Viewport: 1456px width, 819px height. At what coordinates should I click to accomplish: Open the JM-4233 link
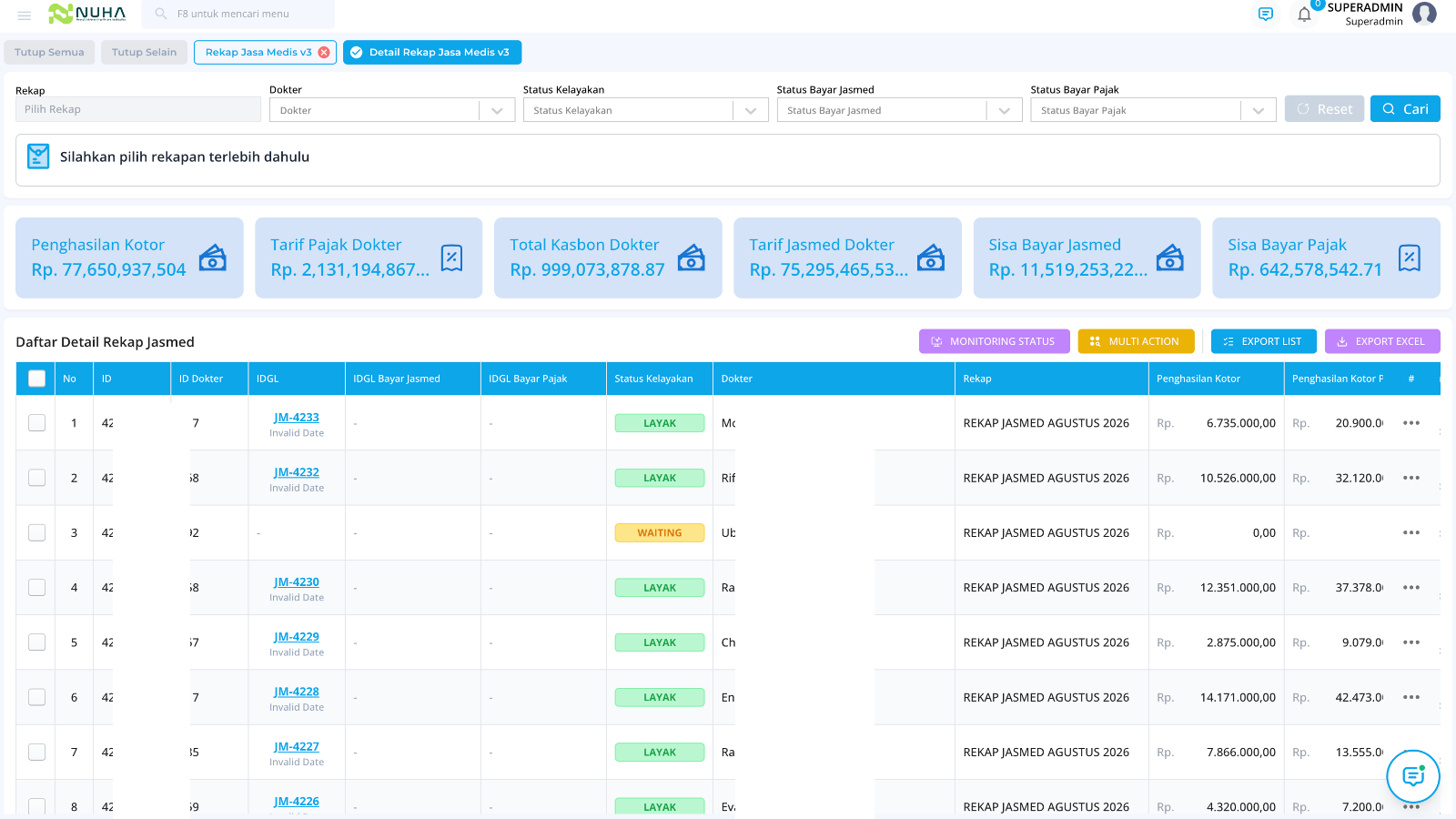tap(297, 418)
